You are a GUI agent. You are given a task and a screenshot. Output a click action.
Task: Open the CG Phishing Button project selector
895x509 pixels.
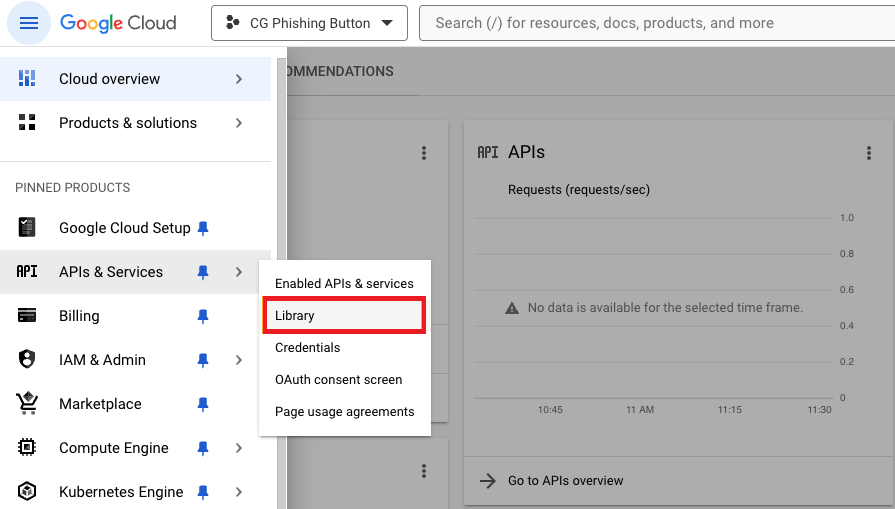pos(309,23)
